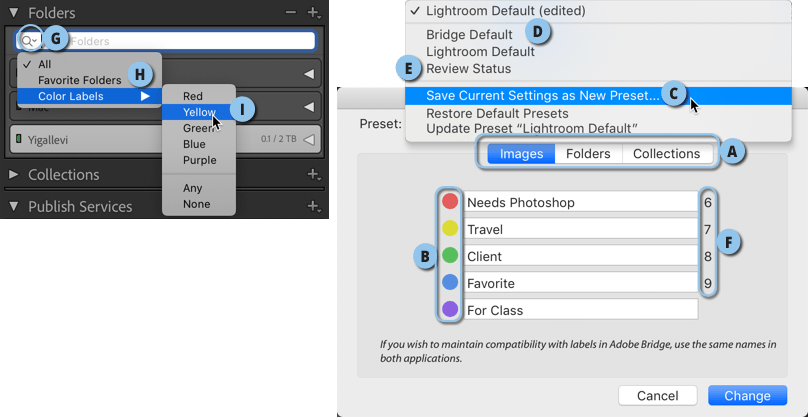The width and height of the screenshot is (808, 417).
Task: Click the minus icon in Folders header
Action: [x=291, y=12]
